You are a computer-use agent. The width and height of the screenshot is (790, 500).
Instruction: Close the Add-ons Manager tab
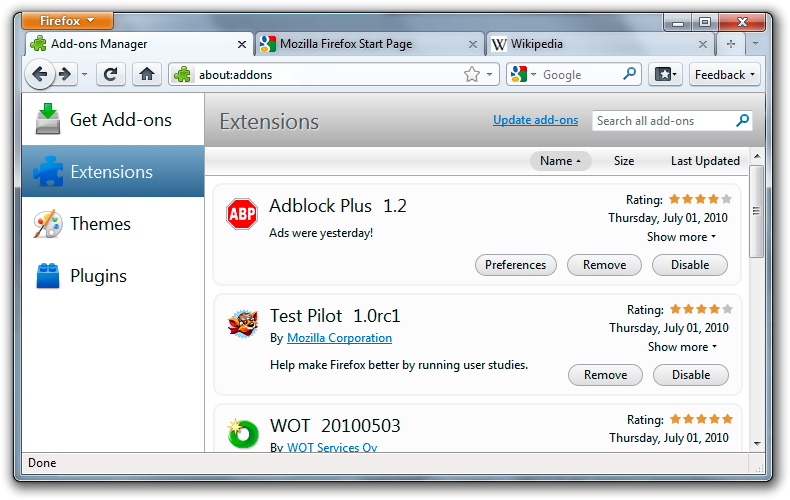242,44
